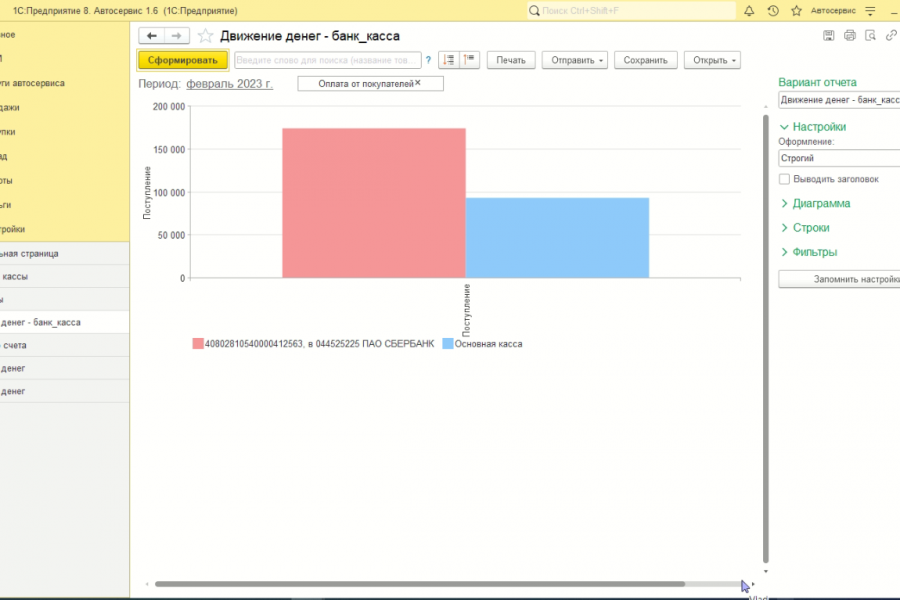Click the horizontal scrollbar thumb
The height and width of the screenshot is (600, 900).
point(420,584)
